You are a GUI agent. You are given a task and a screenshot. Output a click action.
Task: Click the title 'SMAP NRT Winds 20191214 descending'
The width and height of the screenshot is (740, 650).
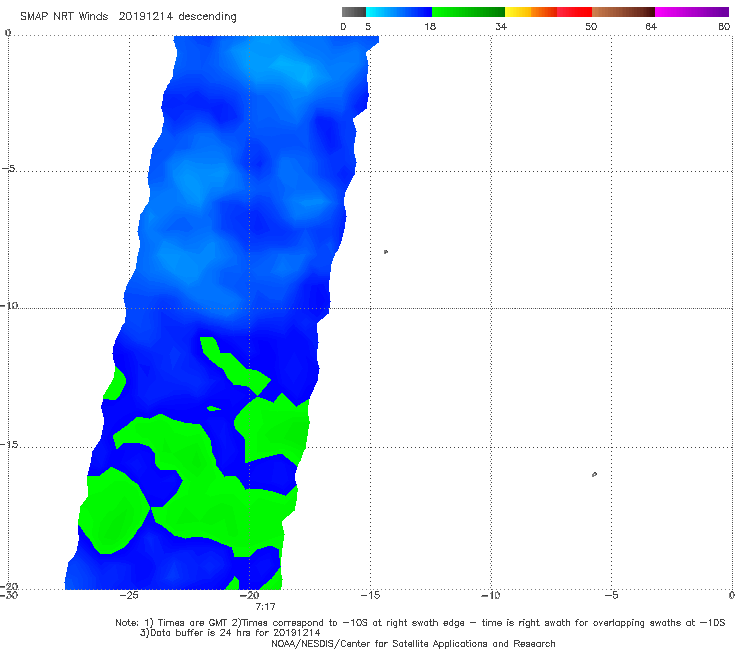click(x=128, y=16)
